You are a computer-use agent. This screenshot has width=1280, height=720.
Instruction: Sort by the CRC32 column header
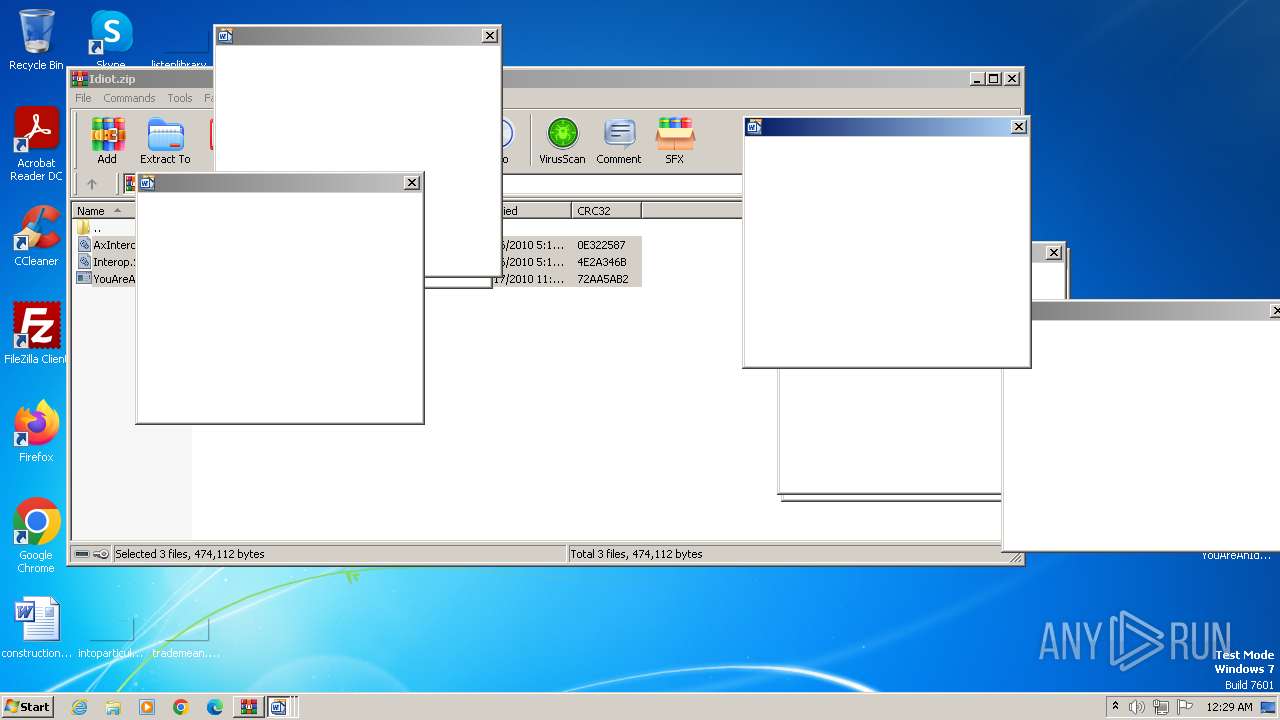(607, 211)
